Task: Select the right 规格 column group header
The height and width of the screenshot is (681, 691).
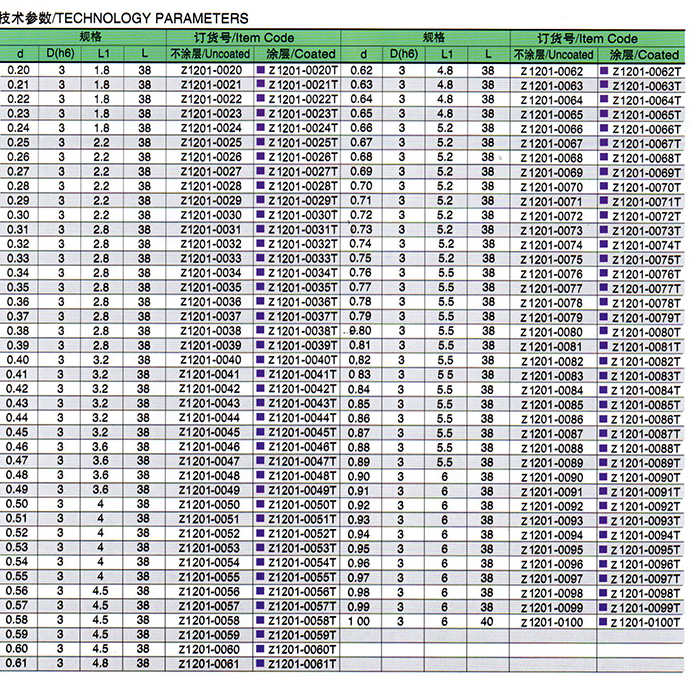Action: point(433,38)
